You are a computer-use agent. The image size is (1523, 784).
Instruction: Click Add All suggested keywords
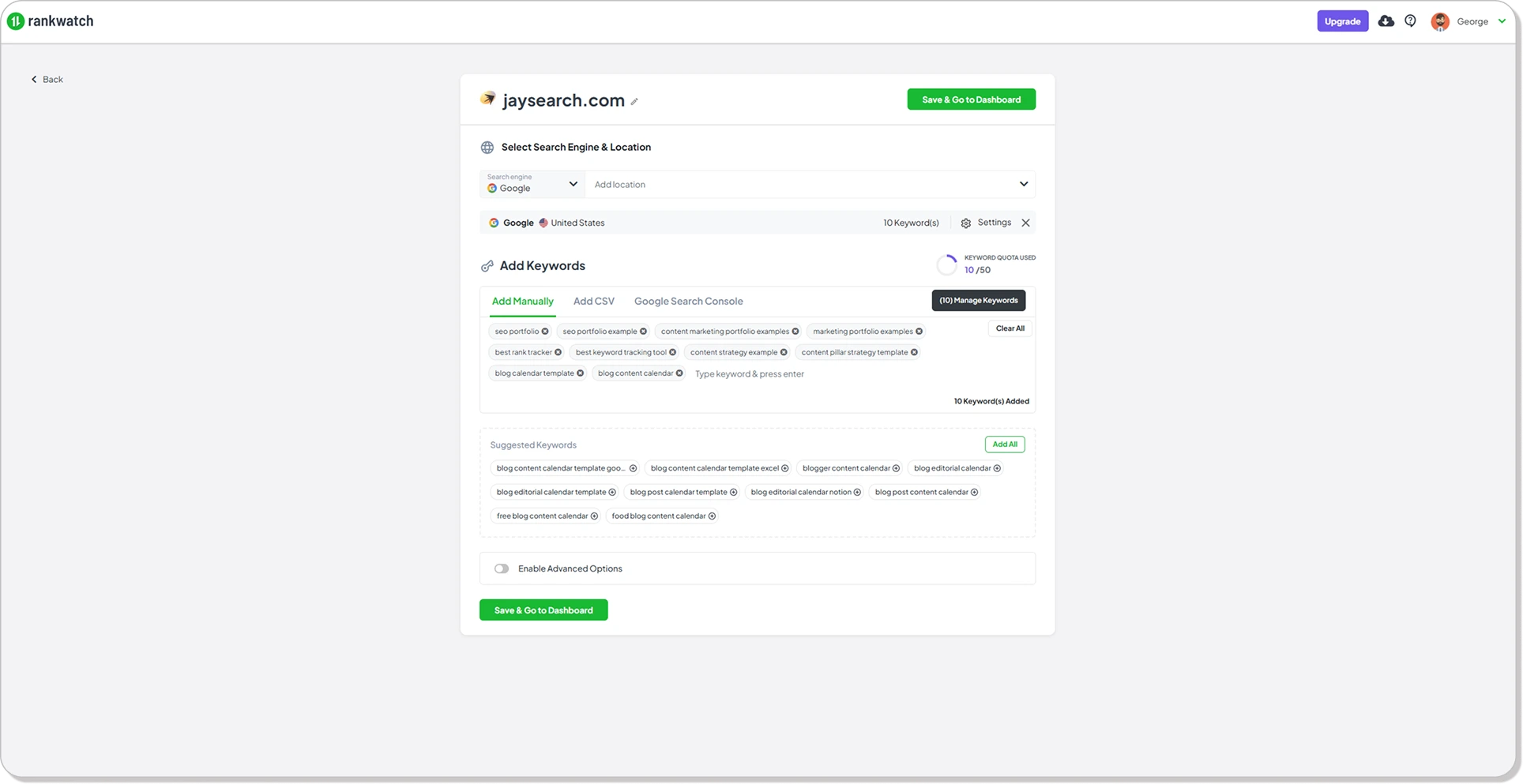[x=1005, y=445]
